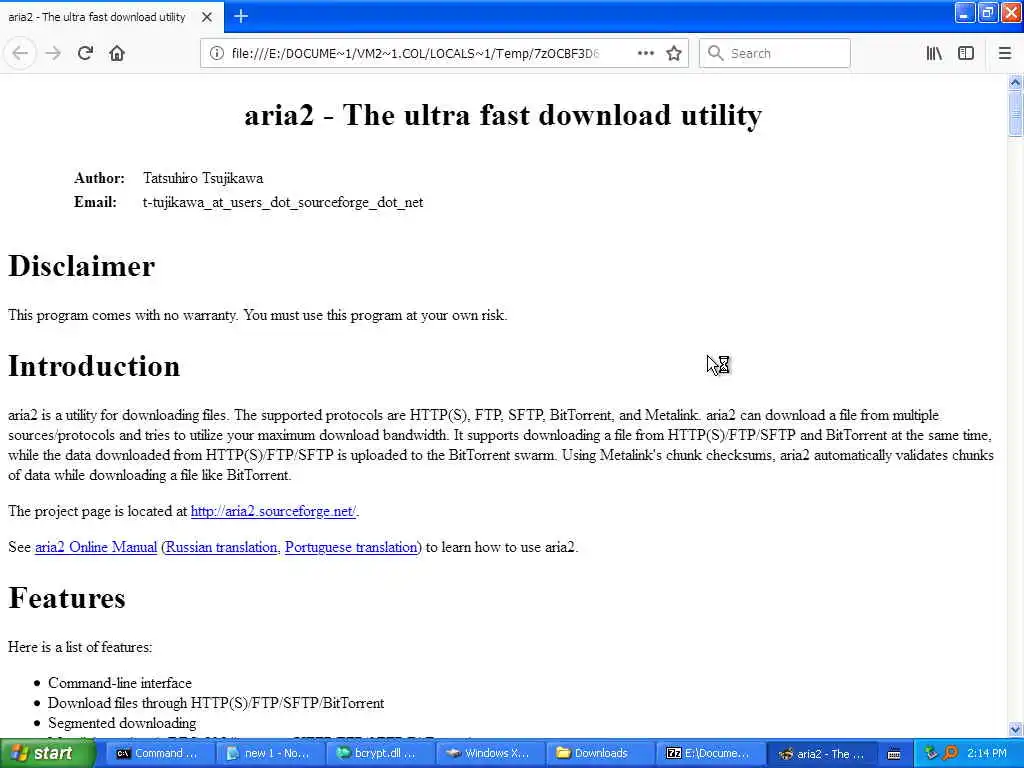This screenshot has width=1024, height=768.
Task: Go forward to the next page
Action: coord(53,54)
